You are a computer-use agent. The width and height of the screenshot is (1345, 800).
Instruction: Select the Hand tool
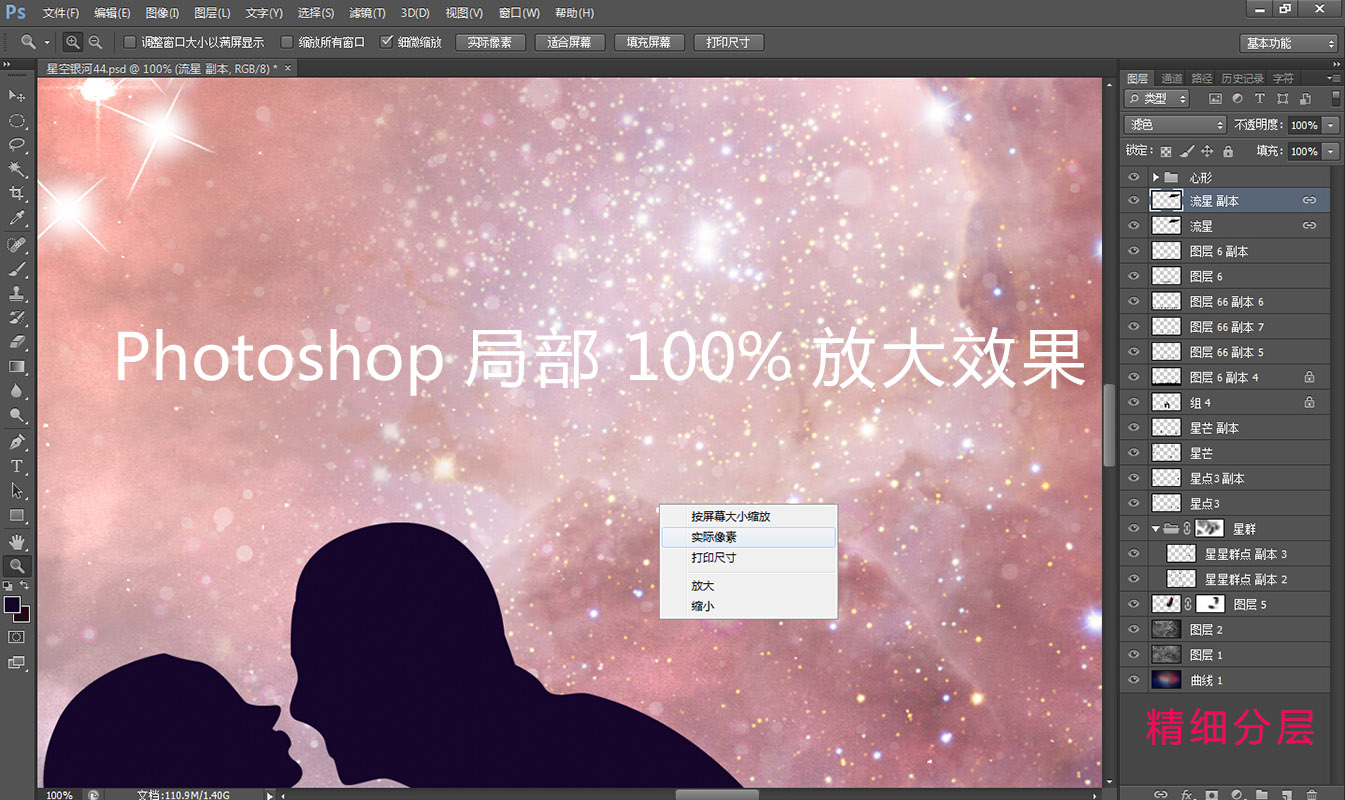17,542
